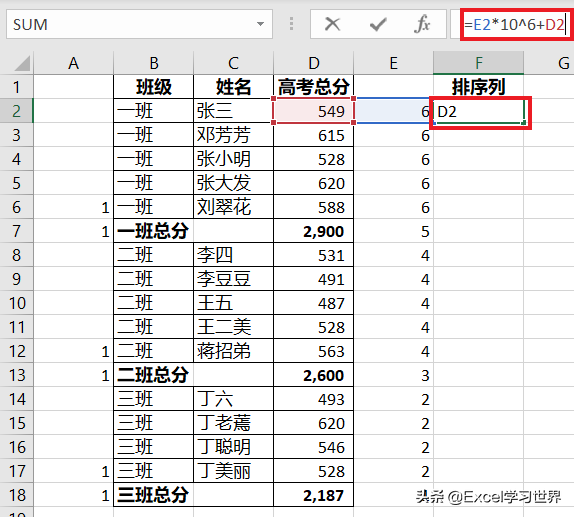
Task: Select the name cell 邓芳芳
Action: coord(233,135)
